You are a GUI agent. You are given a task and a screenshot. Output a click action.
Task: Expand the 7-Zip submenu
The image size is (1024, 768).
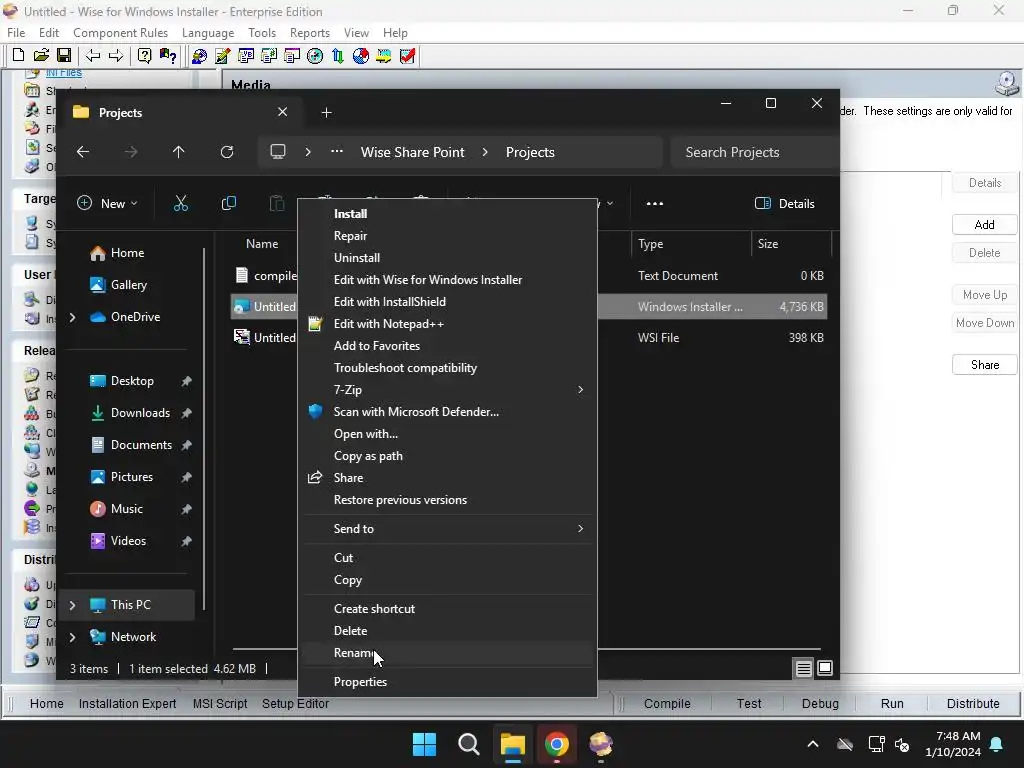580,390
